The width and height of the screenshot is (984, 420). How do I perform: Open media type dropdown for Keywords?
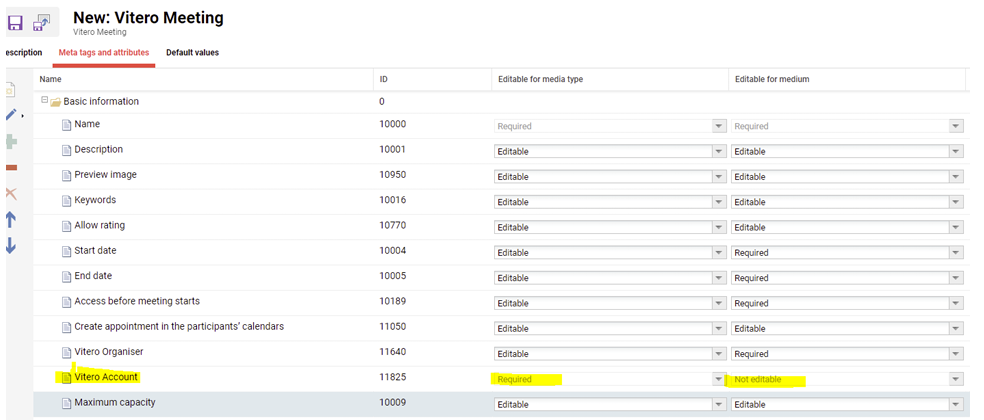(718, 202)
